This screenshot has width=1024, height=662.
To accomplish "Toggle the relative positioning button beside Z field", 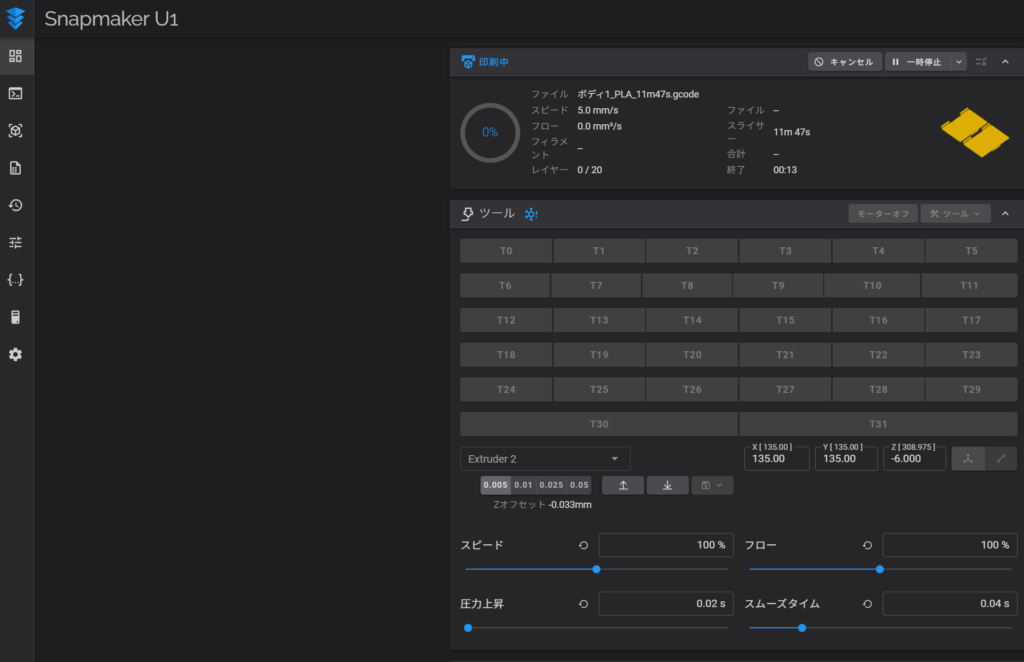I will click(1000, 458).
